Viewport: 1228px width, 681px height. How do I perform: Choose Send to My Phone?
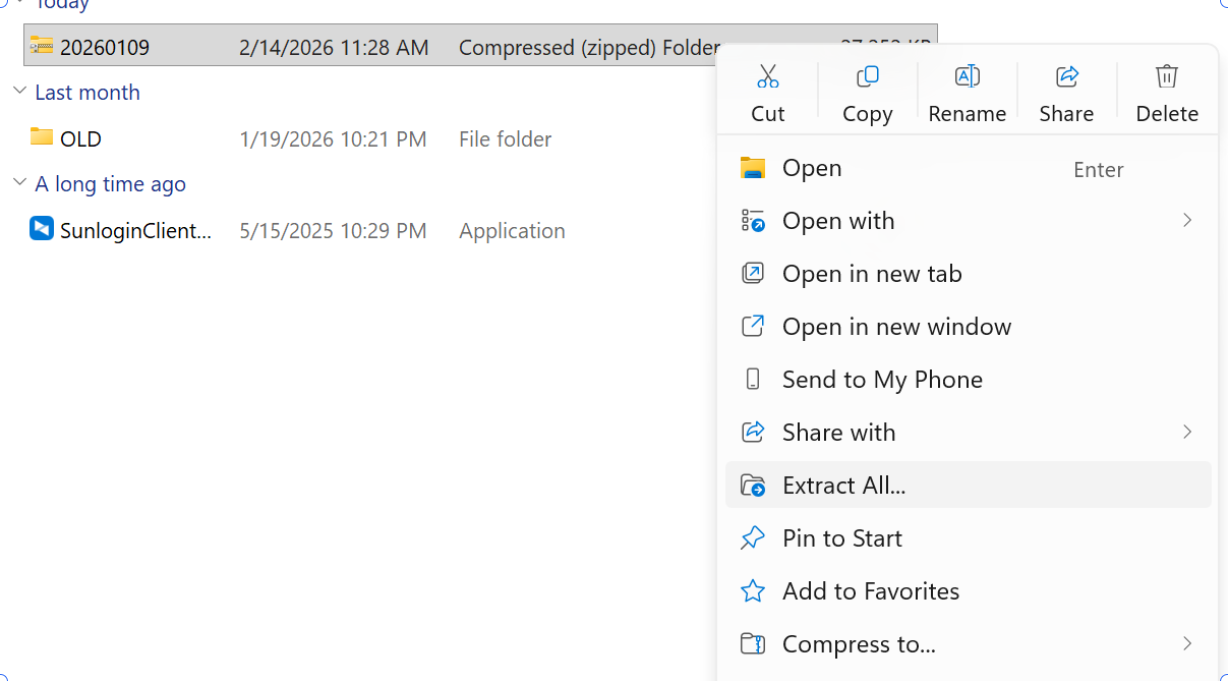point(881,380)
